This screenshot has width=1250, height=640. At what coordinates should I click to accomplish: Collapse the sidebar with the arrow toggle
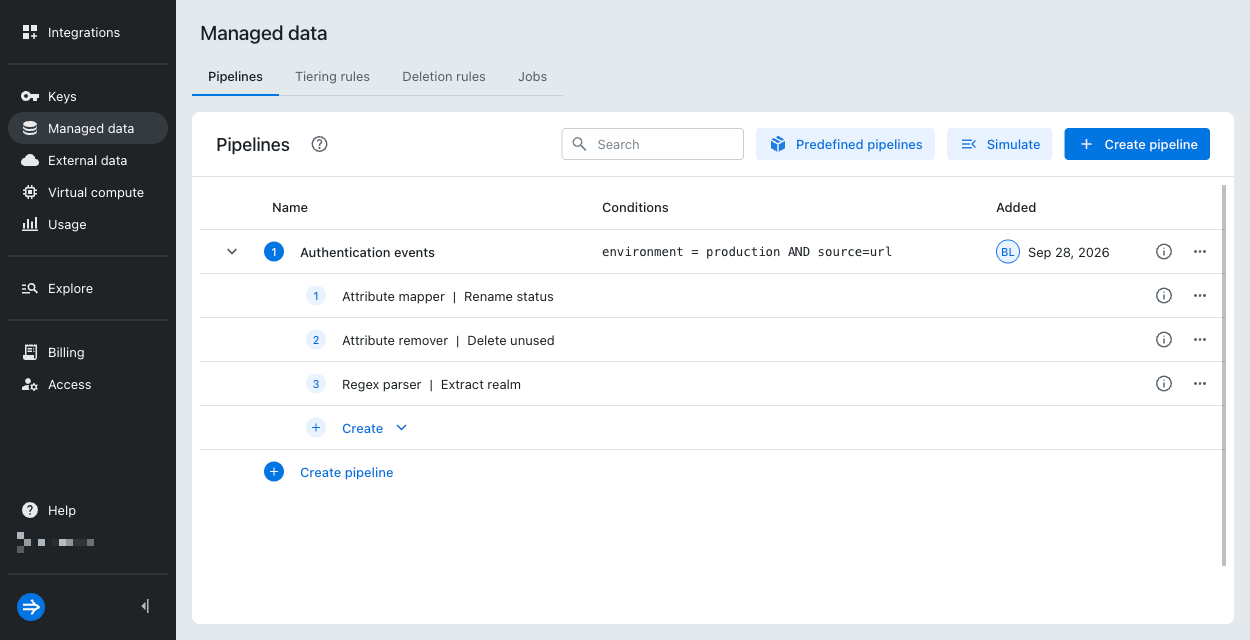[145, 606]
